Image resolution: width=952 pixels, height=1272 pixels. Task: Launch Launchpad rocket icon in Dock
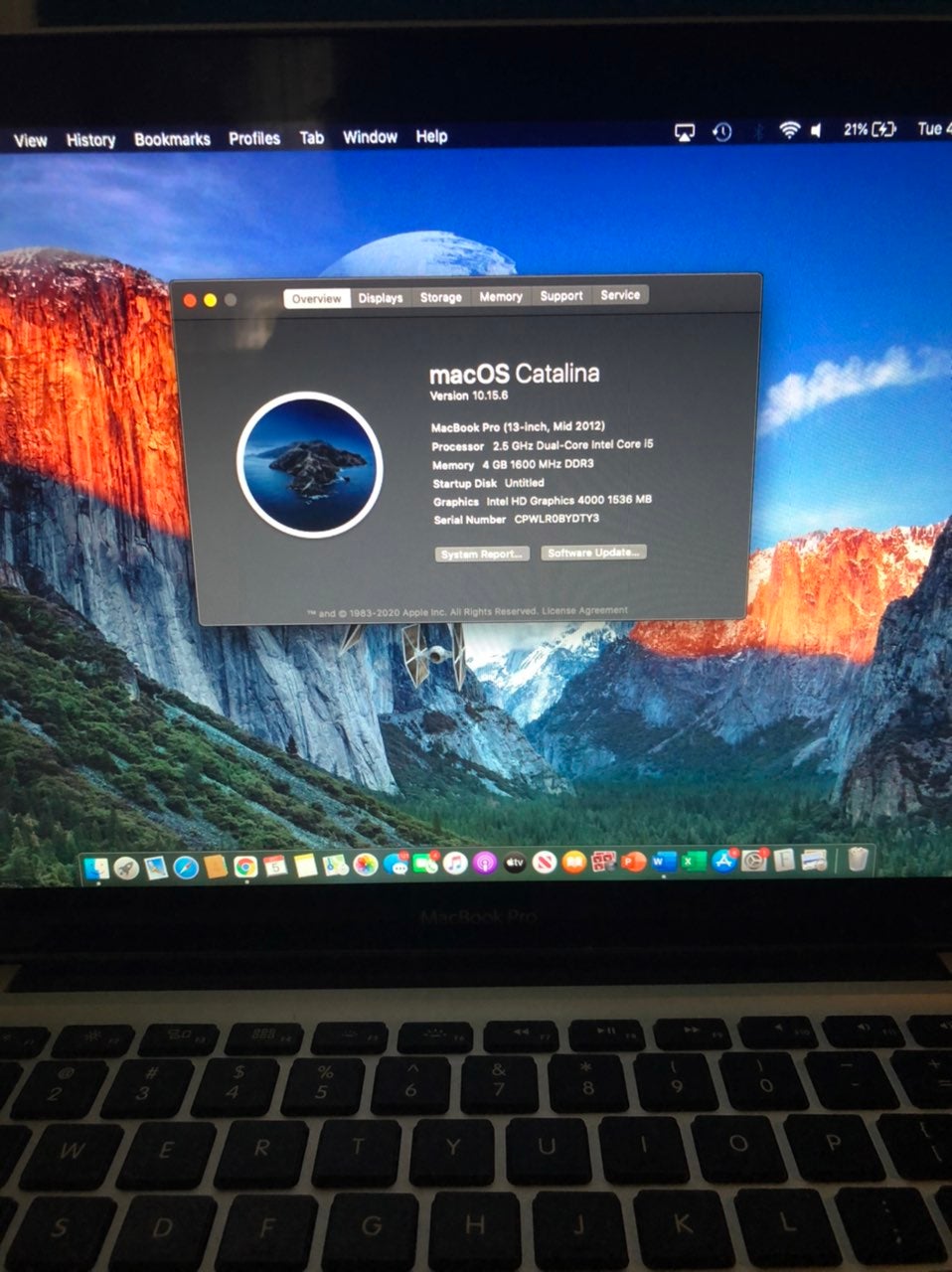tap(126, 869)
